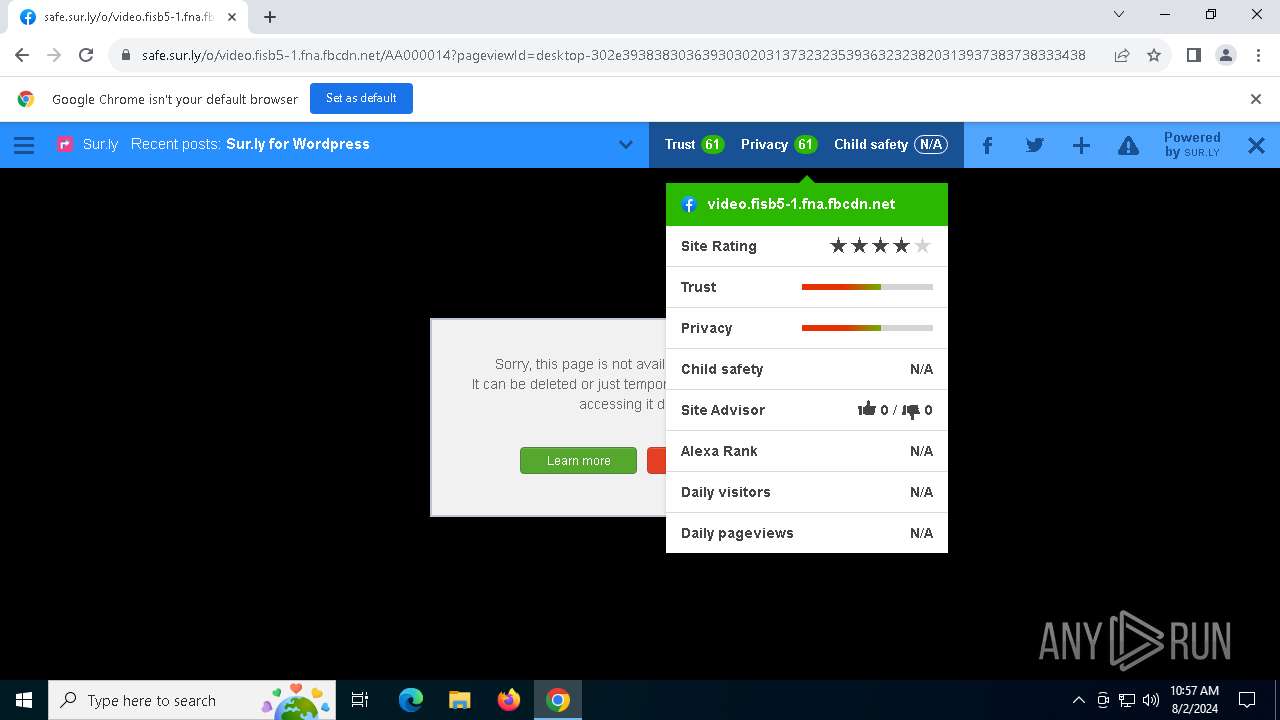1280x720 pixels.
Task: Open Powered by Sur.ly link
Action: coord(1192,144)
